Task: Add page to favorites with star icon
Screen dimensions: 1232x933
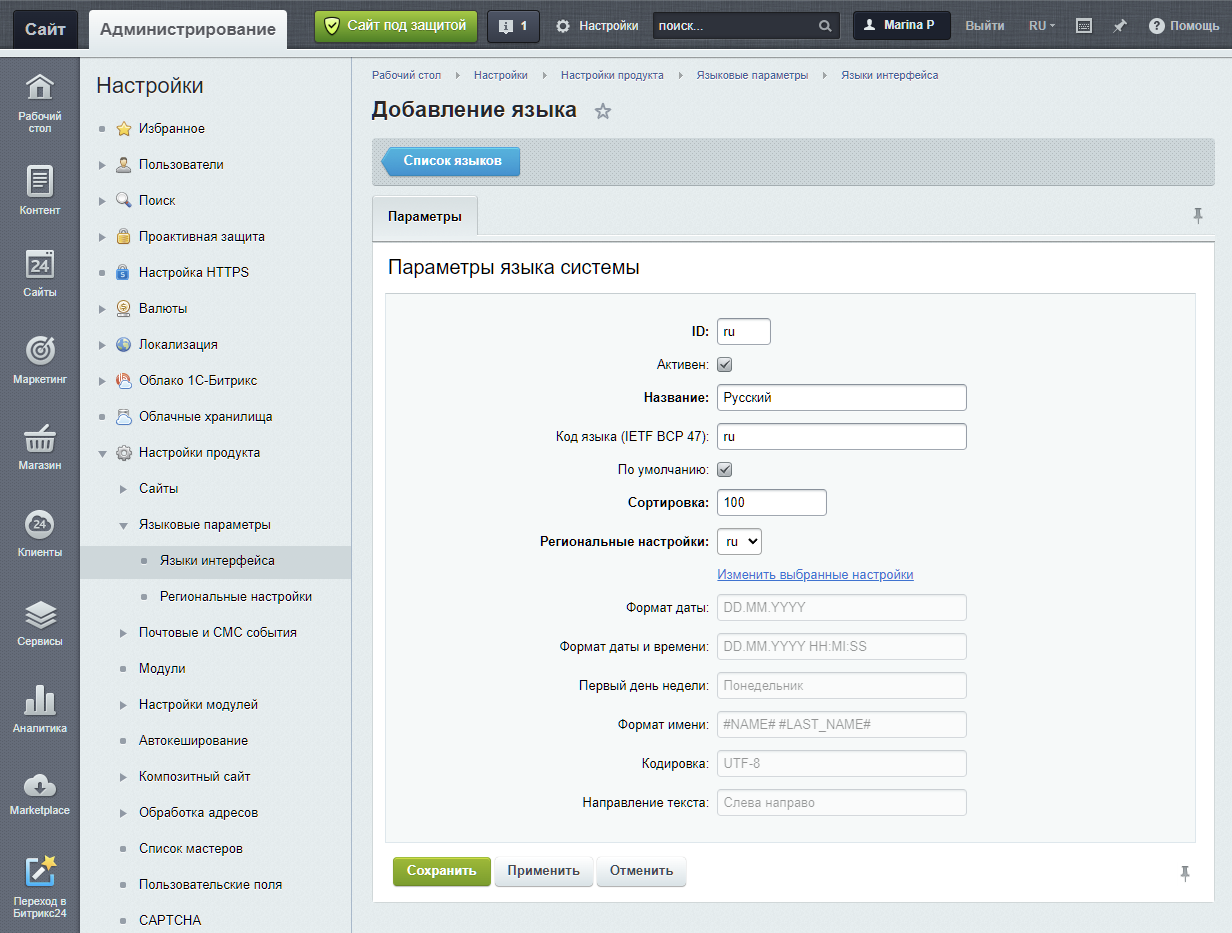Action: coord(602,111)
